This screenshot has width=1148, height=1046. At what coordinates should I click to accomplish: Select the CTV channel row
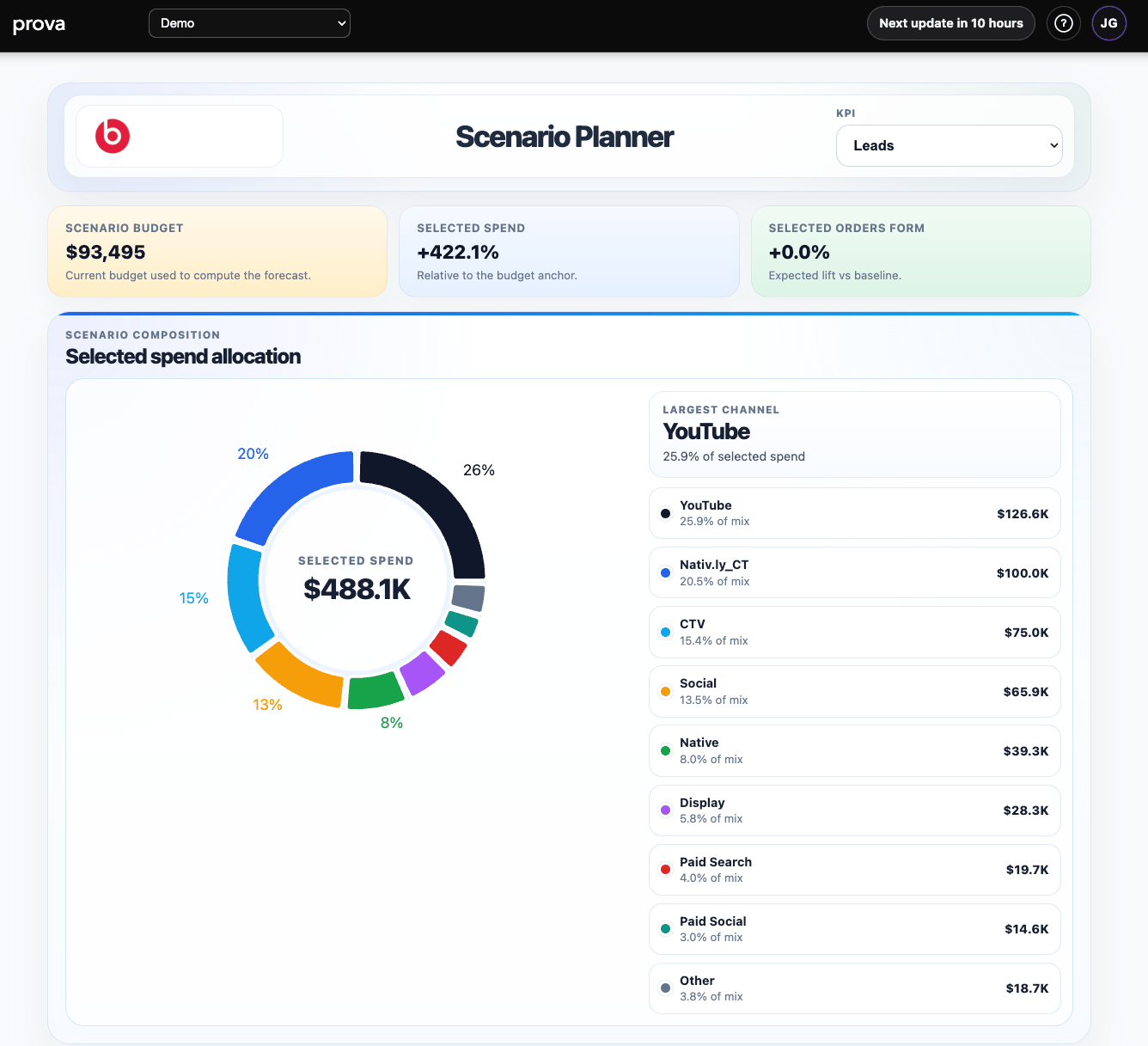pyautogui.click(x=855, y=632)
